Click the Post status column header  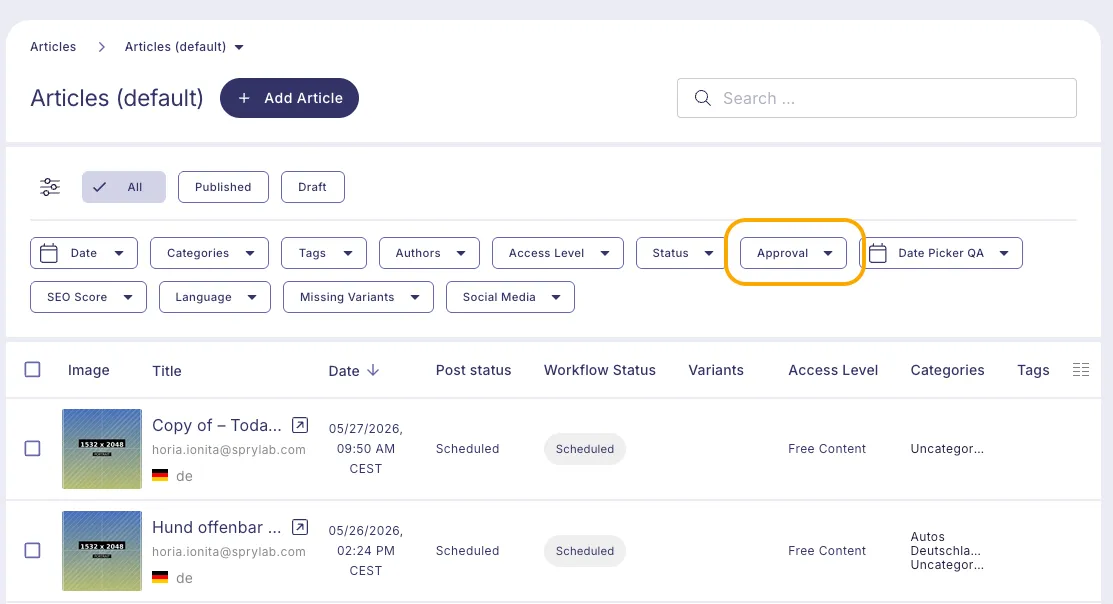[473, 370]
